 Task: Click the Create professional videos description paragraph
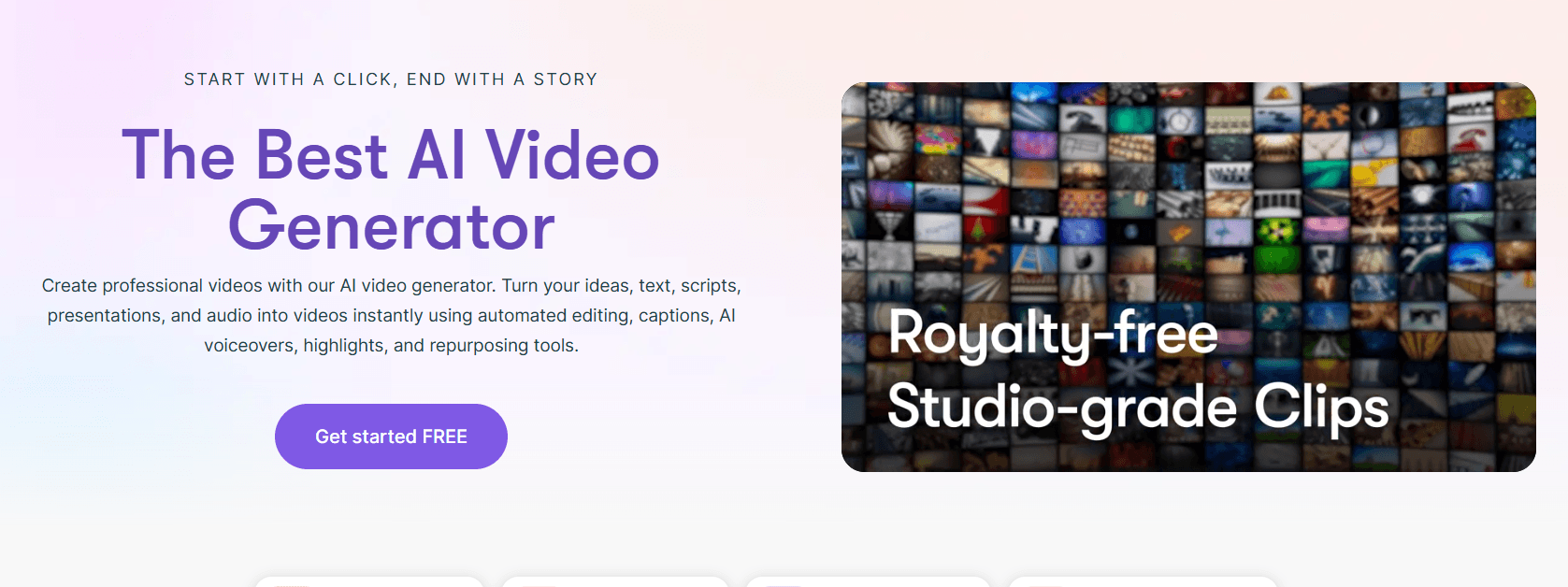pos(391,315)
